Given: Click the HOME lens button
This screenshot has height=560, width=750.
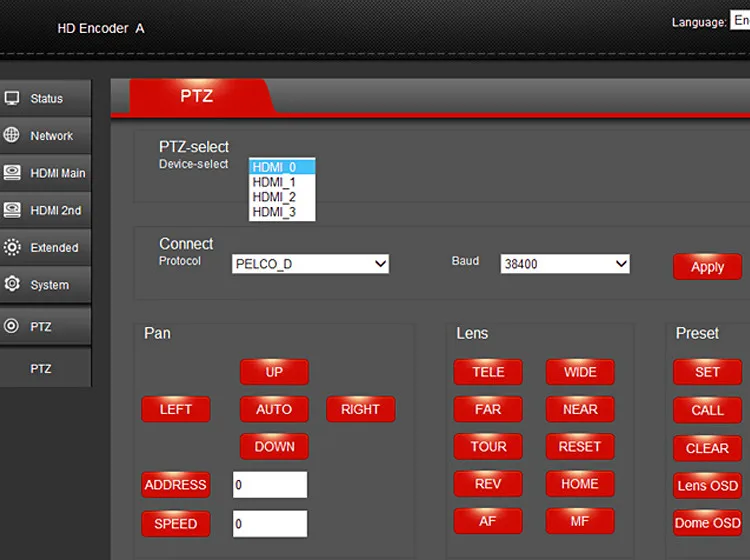Looking at the screenshot, I should [x=580, y=484].
